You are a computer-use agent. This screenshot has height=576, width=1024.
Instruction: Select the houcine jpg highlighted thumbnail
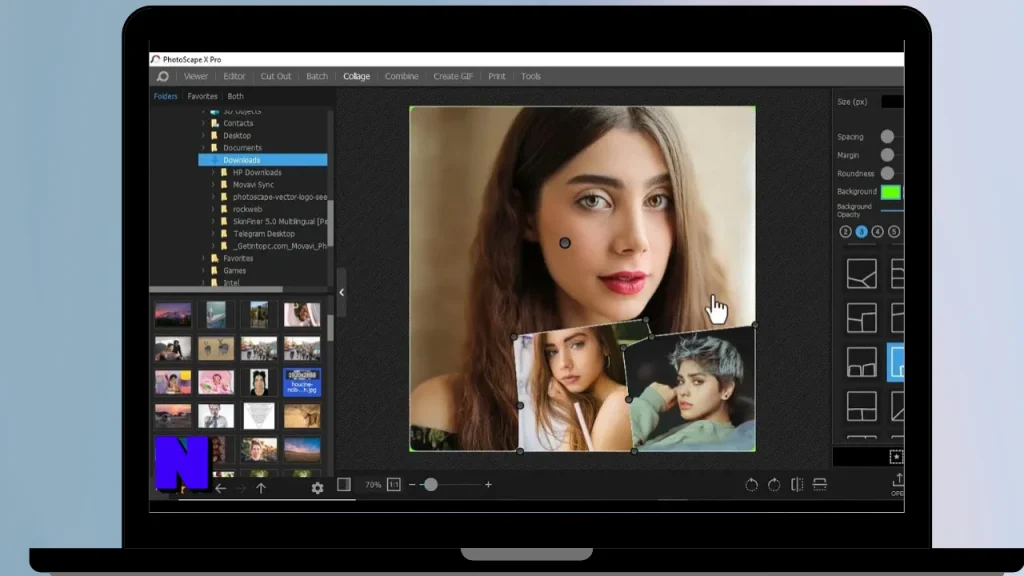[302, 382]
